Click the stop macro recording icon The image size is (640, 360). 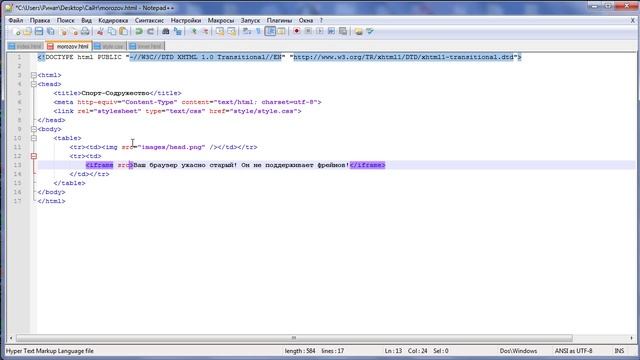(308, 31)
